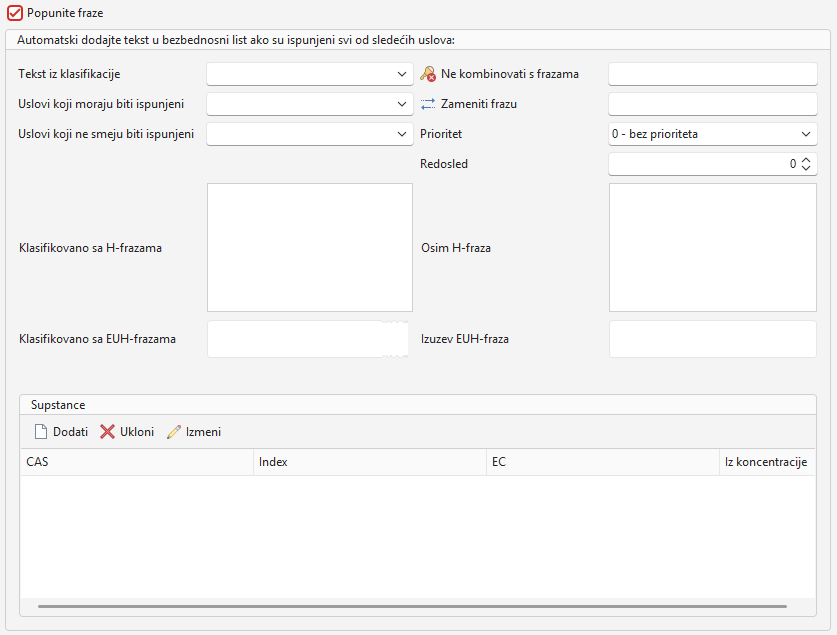Click the Izuzev EUH-fraza field

pos(713,339)
